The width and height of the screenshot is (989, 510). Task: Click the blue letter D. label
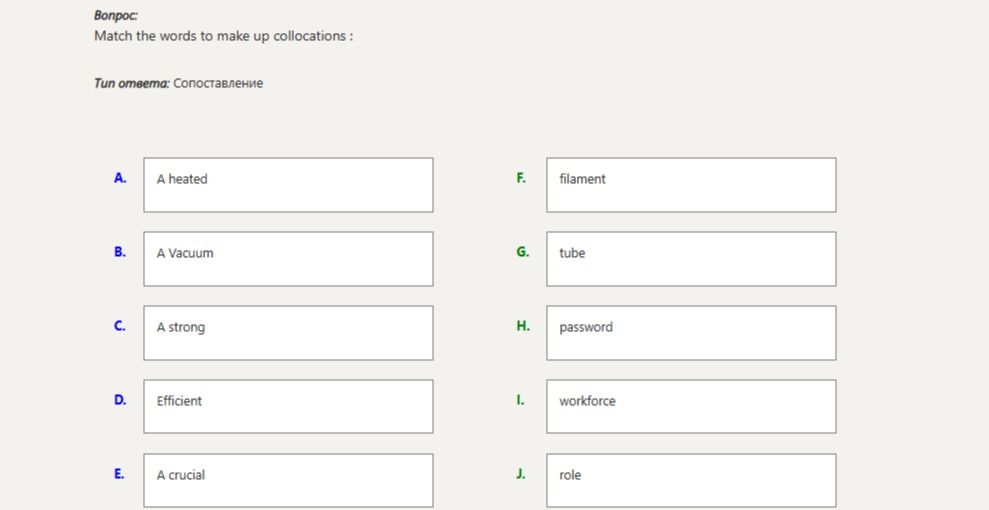pyautogui.click(x=120, y=400)
